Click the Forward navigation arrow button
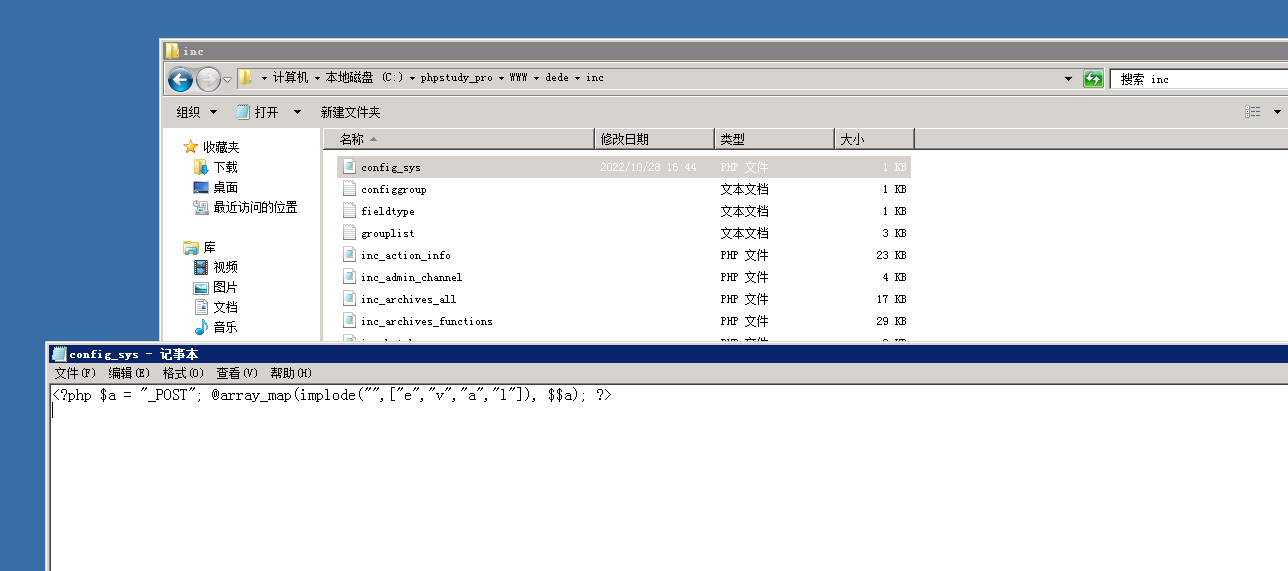This screenshot has height=571, width=1288. (x=208, y=79)
